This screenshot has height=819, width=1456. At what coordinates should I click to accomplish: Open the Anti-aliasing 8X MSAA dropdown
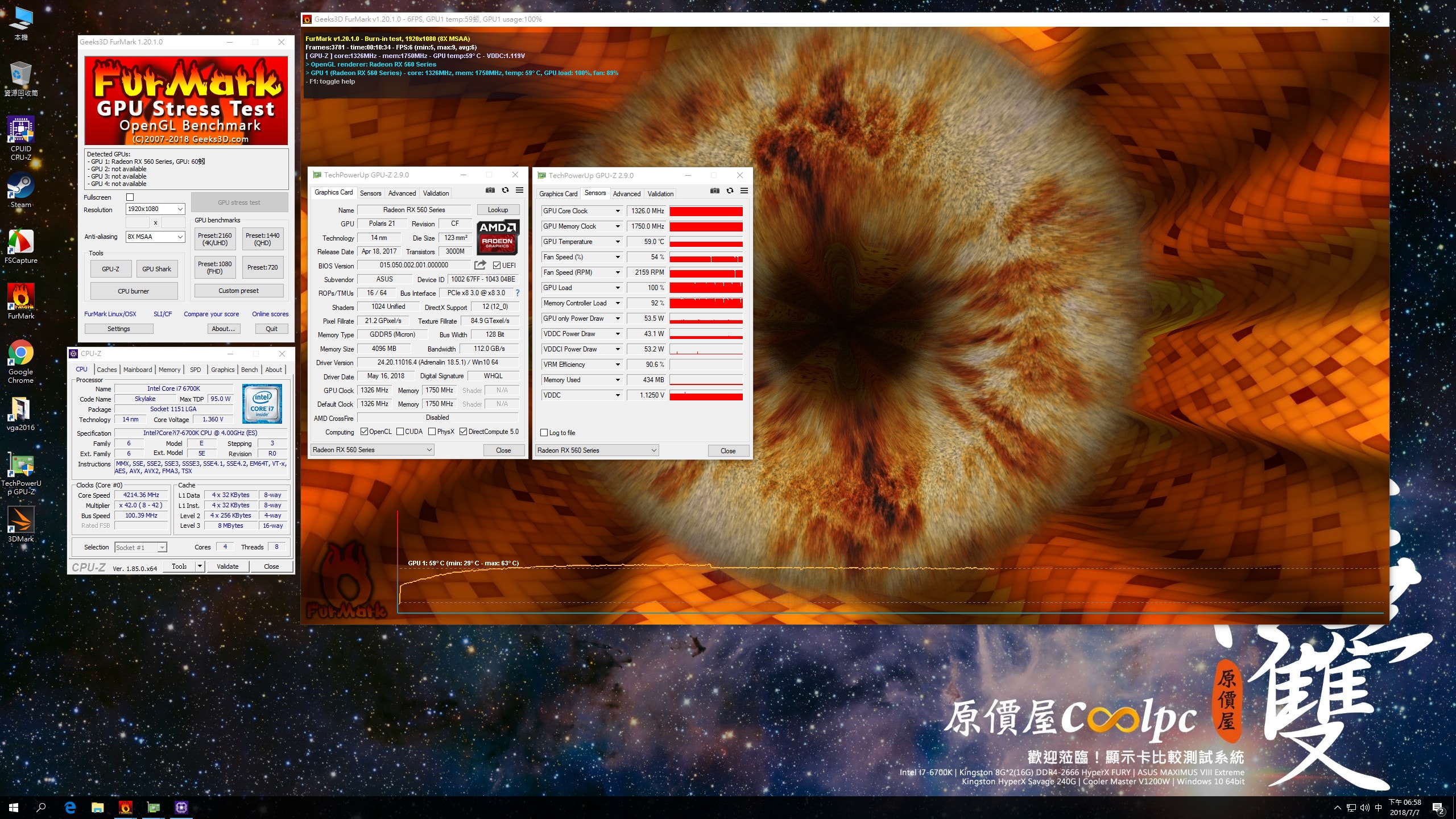pyautogui.click(x=155, y=237)
